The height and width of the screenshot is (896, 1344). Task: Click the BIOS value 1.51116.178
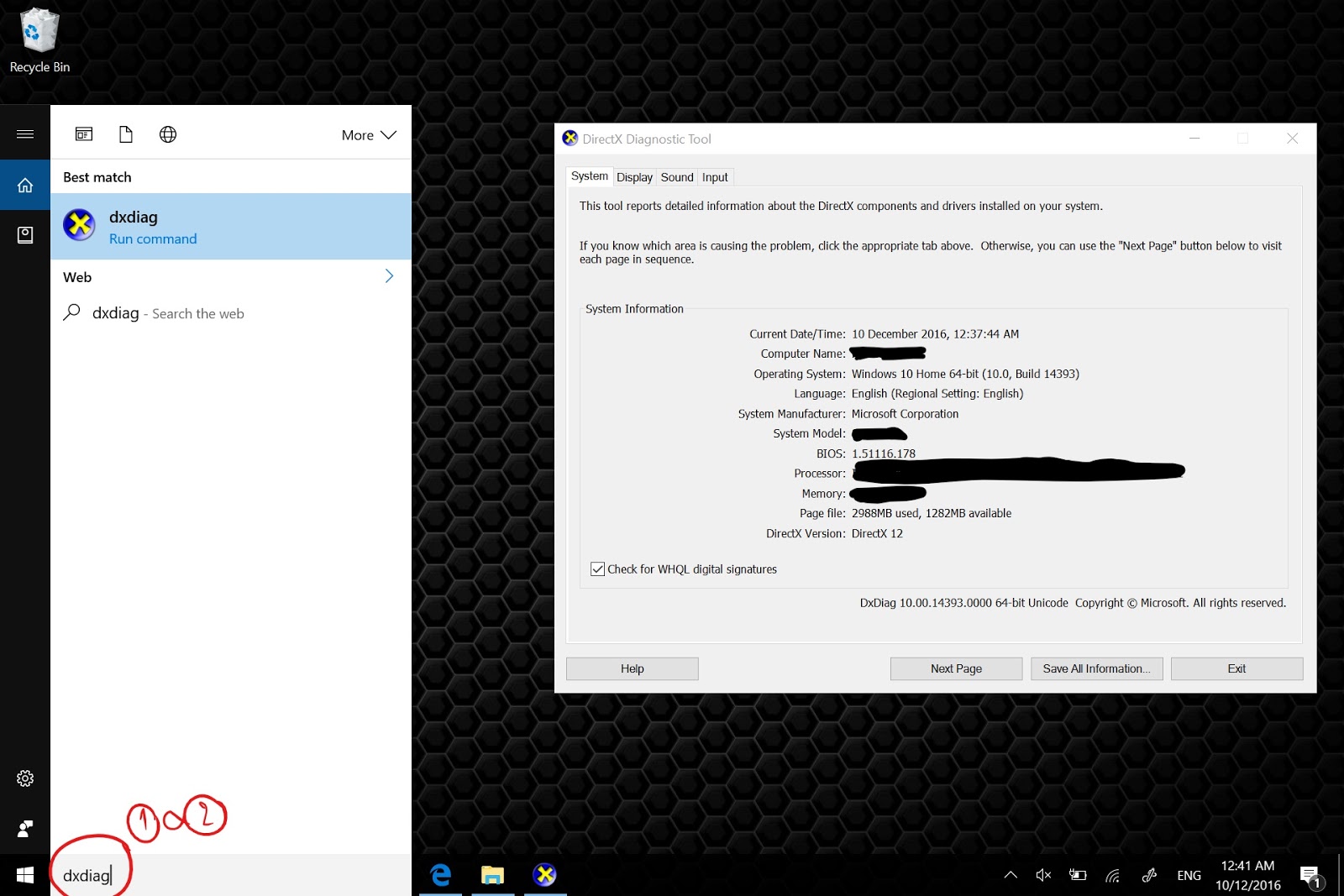(884, 453)
